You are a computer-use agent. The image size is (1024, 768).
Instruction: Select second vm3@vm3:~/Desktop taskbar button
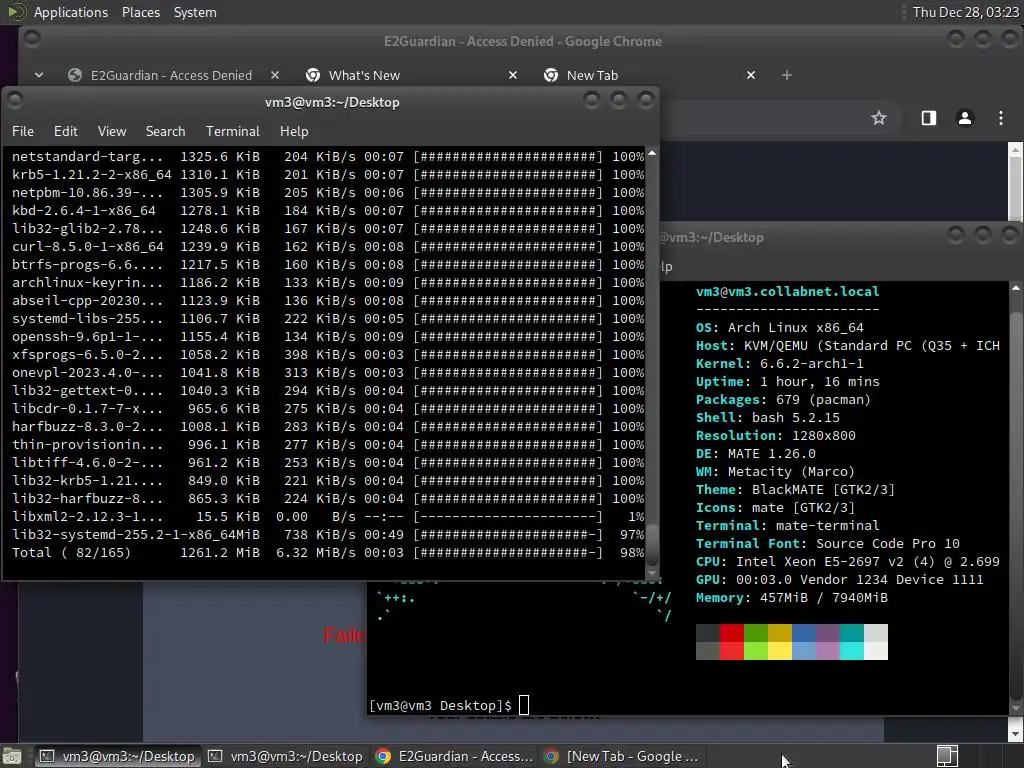coord(285,756)
